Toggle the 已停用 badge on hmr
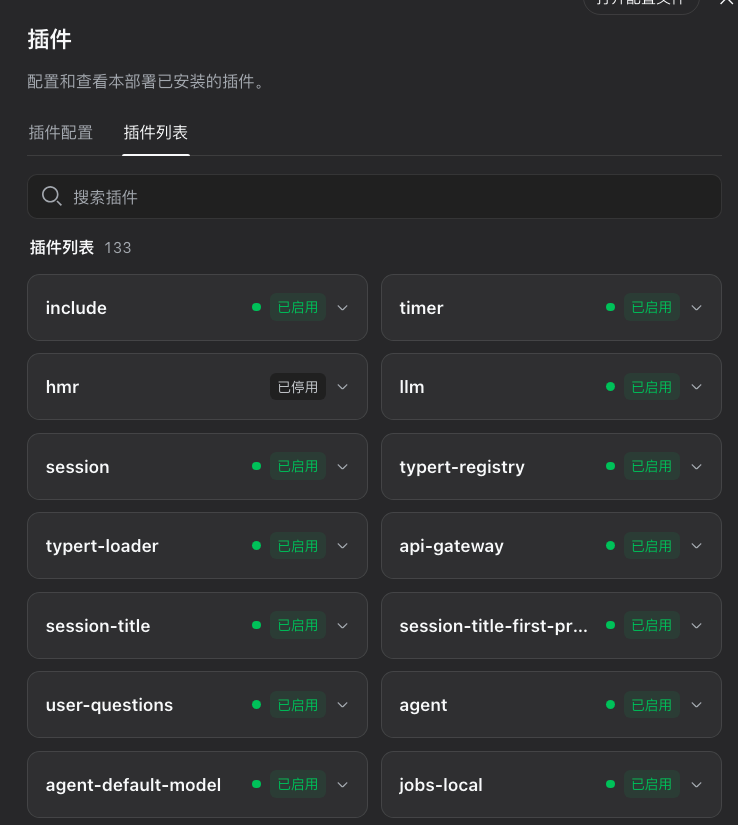This screenshot has height=825, width=738. pos(298,387)
